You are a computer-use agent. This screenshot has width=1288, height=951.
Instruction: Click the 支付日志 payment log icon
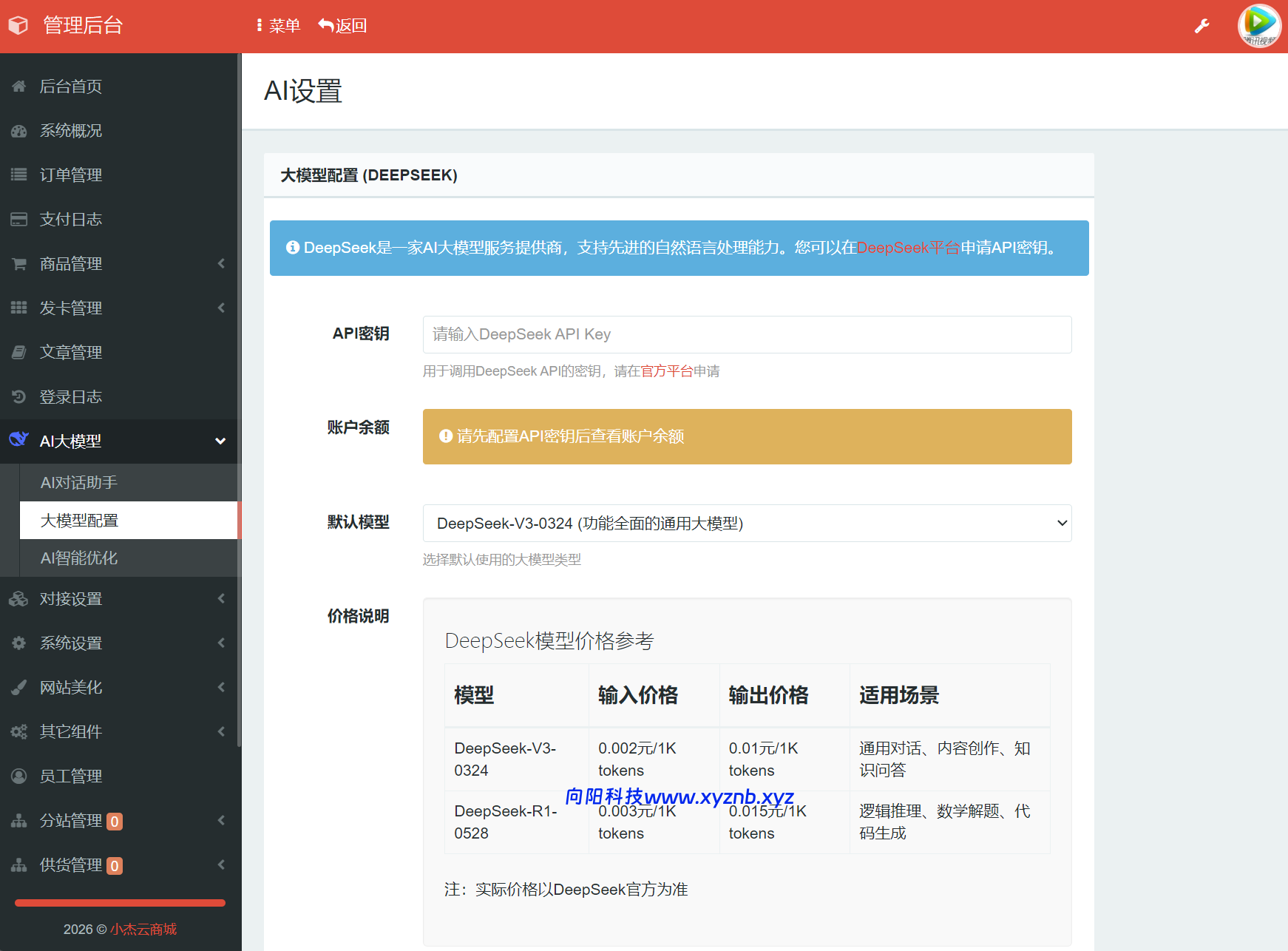pyautogui.click(x=19, y=219)
